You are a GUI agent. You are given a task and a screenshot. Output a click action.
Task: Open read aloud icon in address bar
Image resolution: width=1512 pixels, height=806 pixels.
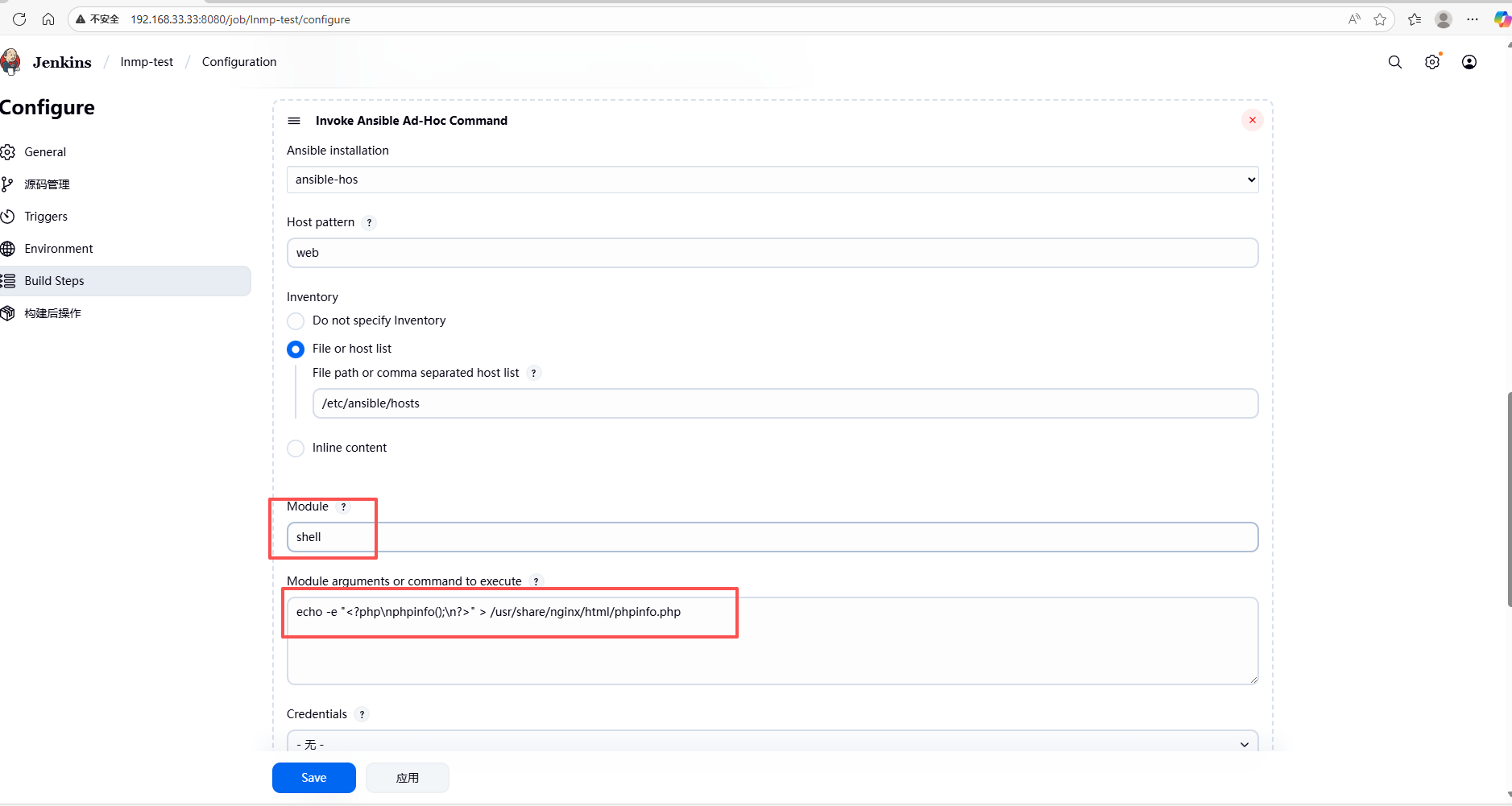pos(1354,19)
